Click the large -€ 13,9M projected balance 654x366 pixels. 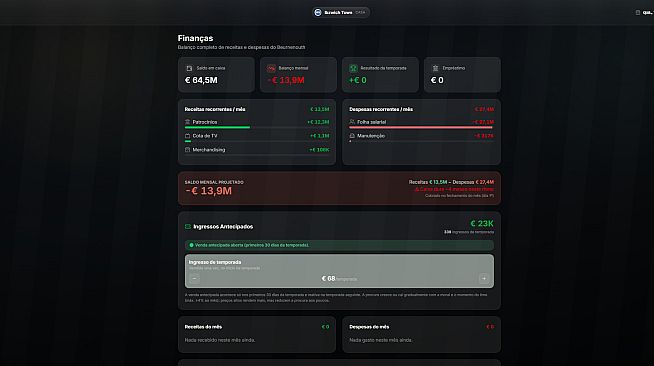(208, 191)
